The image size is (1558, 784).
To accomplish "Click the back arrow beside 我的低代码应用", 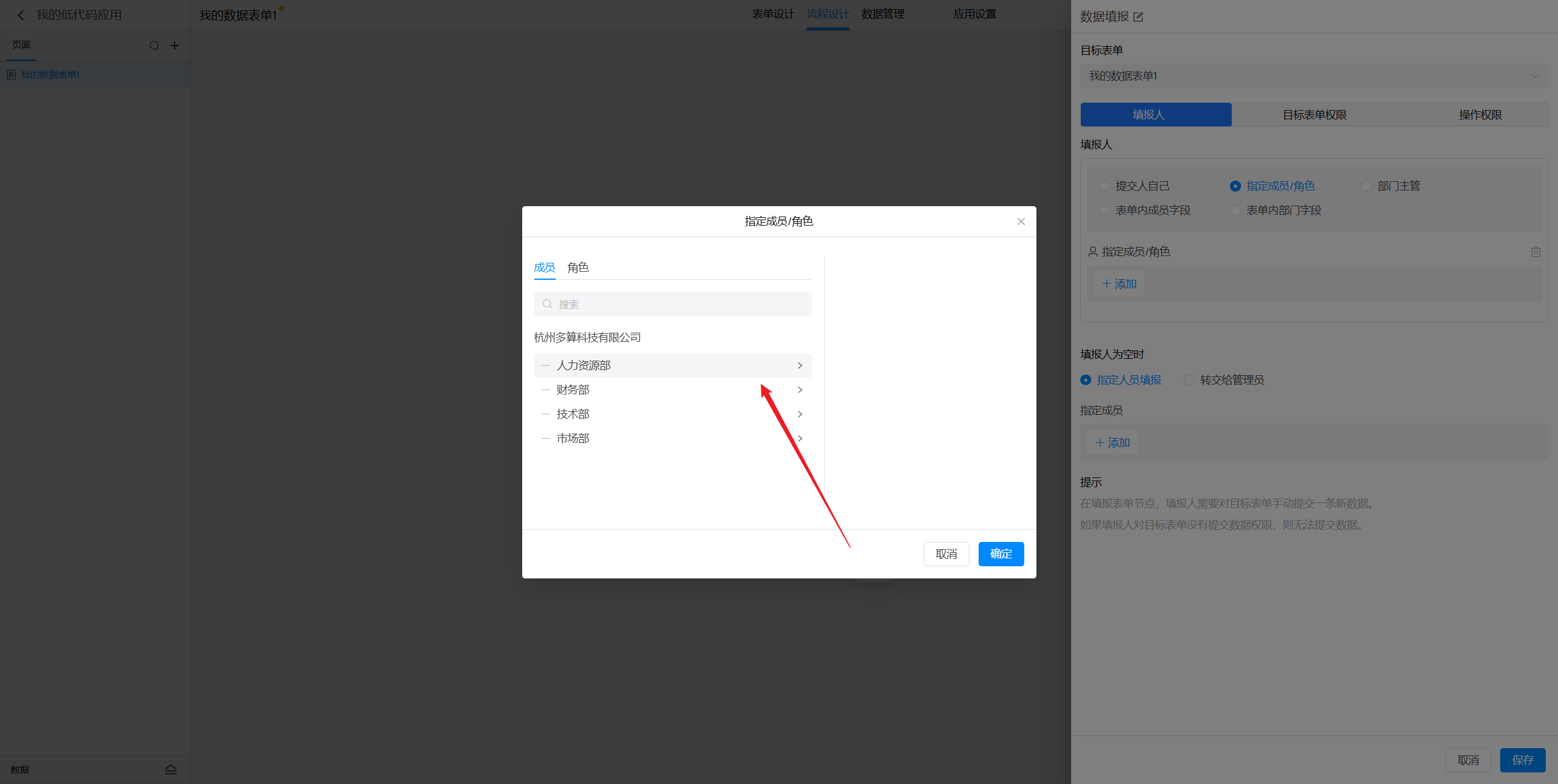I will coord(21,15).
